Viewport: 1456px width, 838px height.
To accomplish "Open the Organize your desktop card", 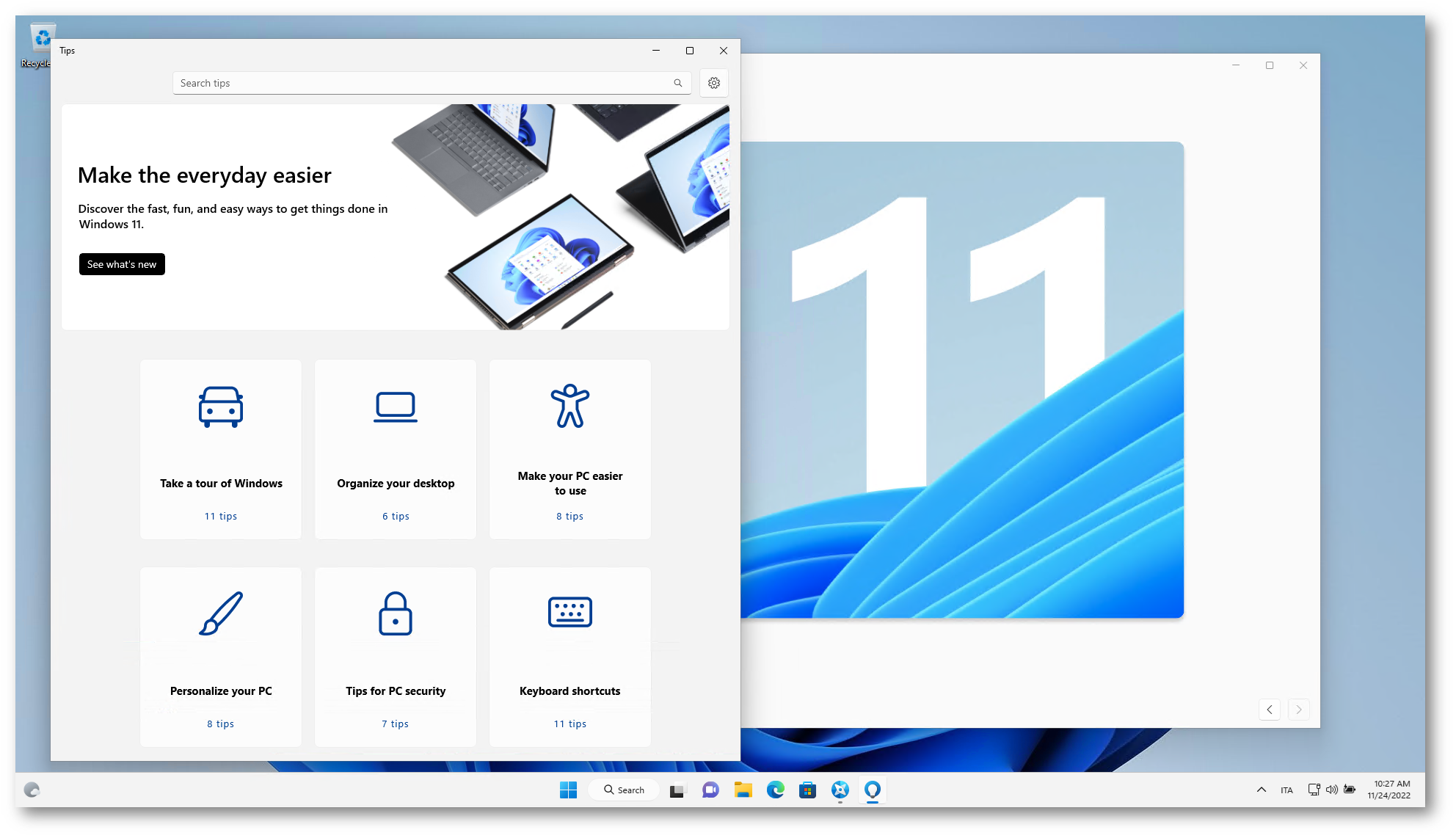I will coord(396,449).
